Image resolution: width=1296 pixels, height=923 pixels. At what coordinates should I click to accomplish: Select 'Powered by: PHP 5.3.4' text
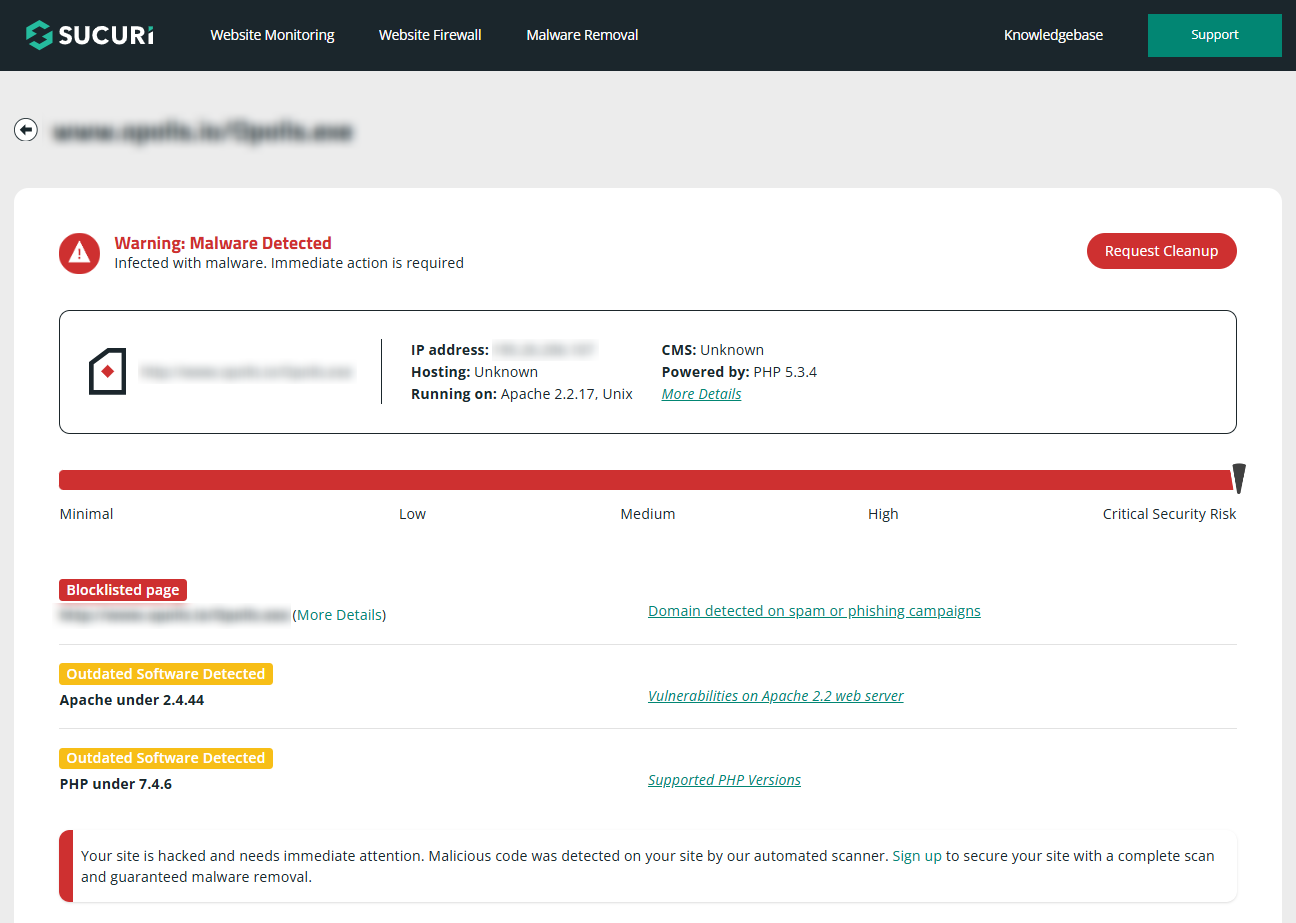pos(739,372)
